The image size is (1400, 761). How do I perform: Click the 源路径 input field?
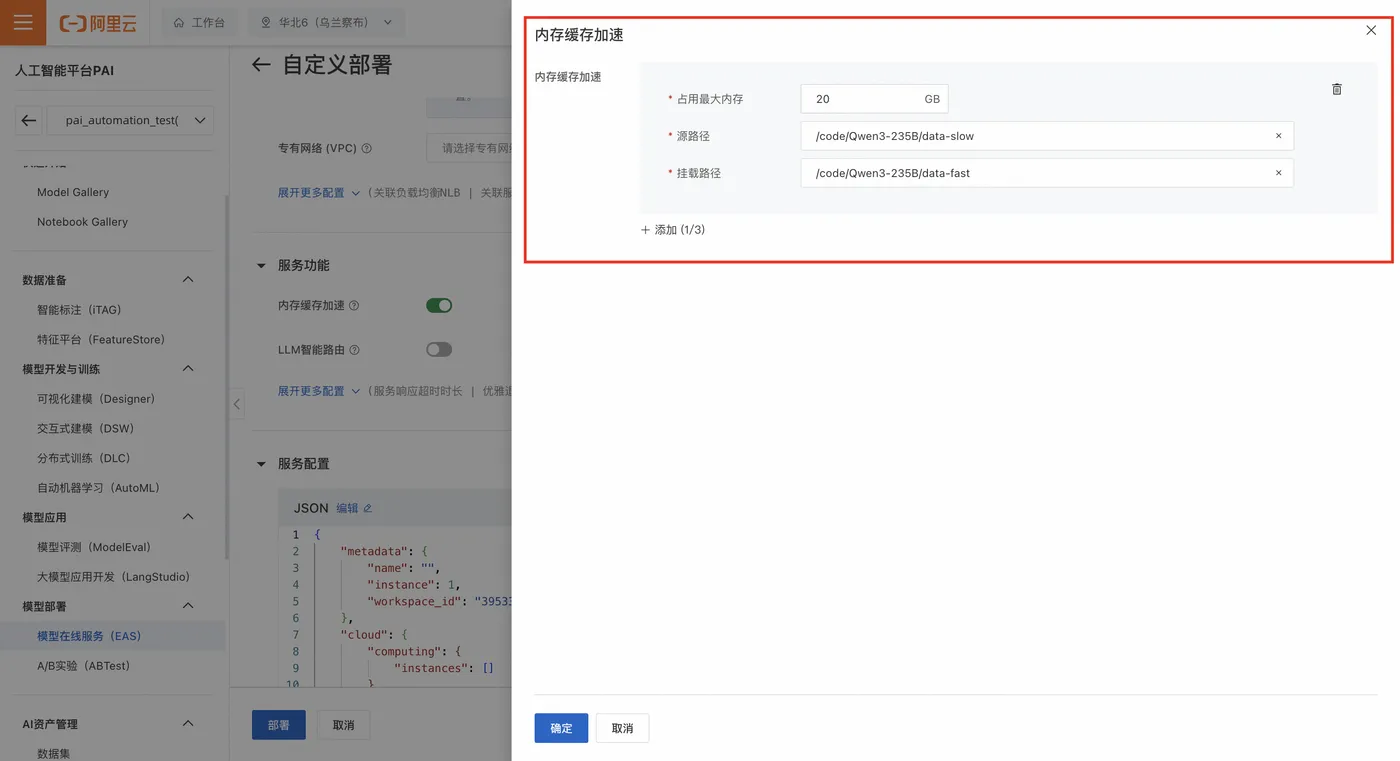coord(1047,136)
